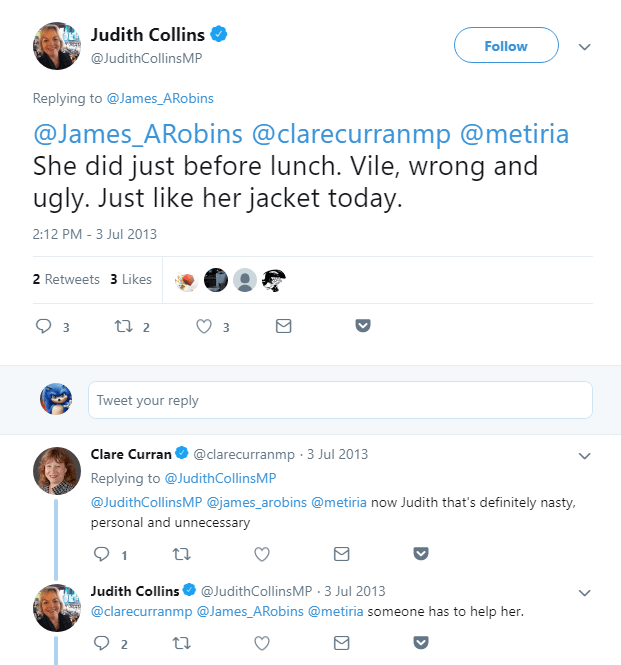Like Judith Collins's "someone has to help her" reply
The height and width of the screenshot is (665, 621).
(262, 644)
